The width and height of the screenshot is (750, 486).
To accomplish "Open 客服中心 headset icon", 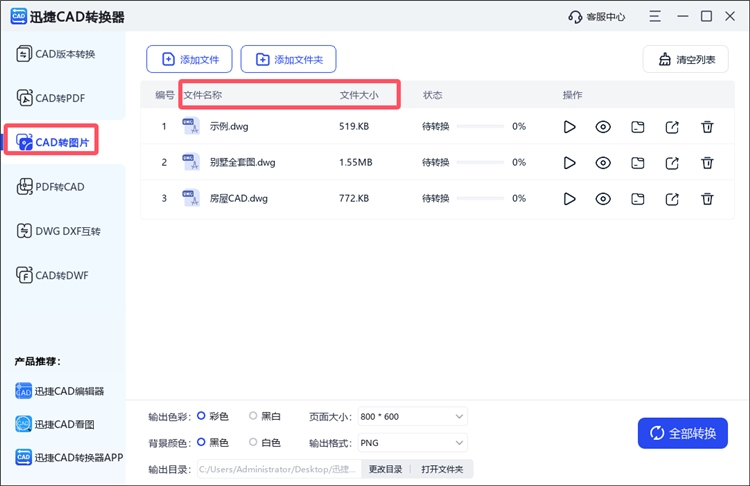I will [x=575, y=16].
